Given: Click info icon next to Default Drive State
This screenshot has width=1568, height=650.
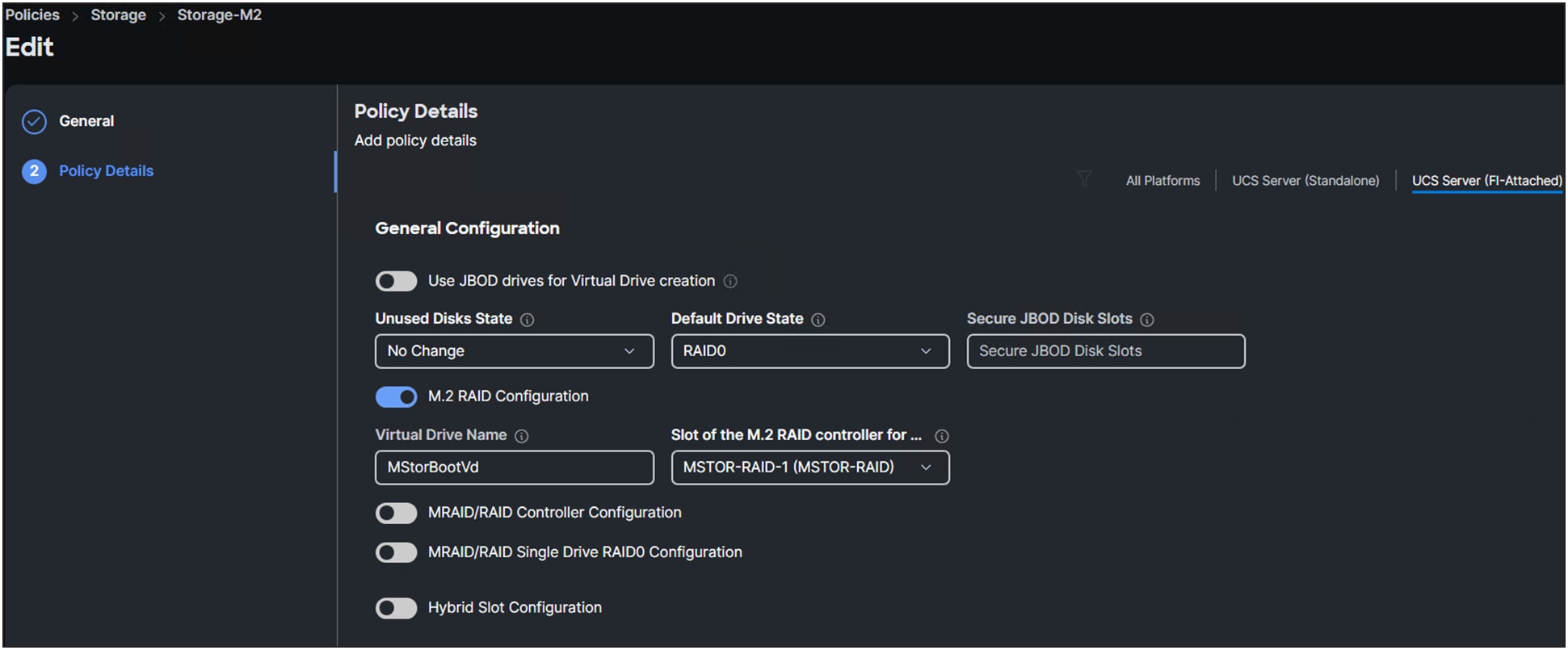Looking at the screenshot, I should point(818,320).
